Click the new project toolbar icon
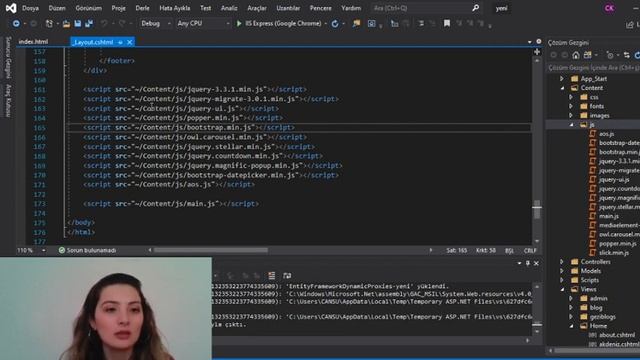 (x=49, y=24)
